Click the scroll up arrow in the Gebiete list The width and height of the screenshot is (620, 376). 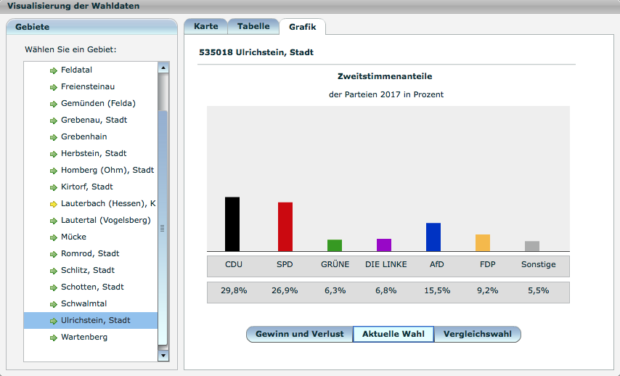163,68
